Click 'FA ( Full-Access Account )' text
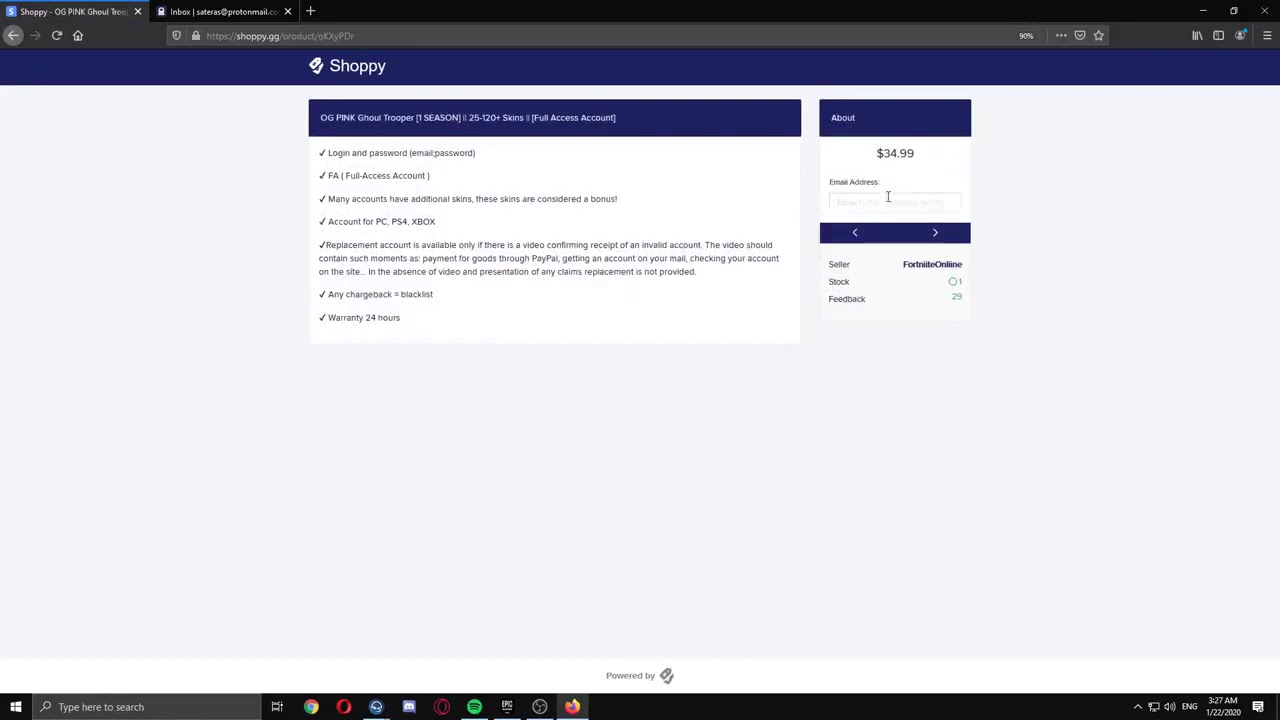The image size is (1280, 720). click(374, 176)
